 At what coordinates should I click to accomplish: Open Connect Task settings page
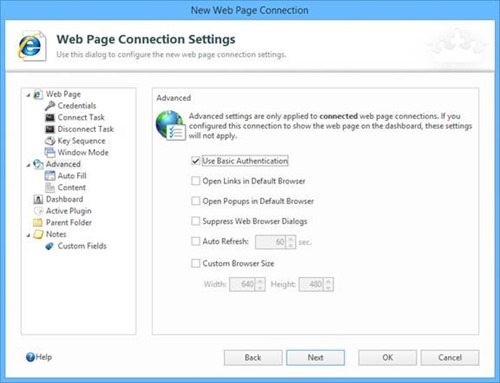(81, 118)
